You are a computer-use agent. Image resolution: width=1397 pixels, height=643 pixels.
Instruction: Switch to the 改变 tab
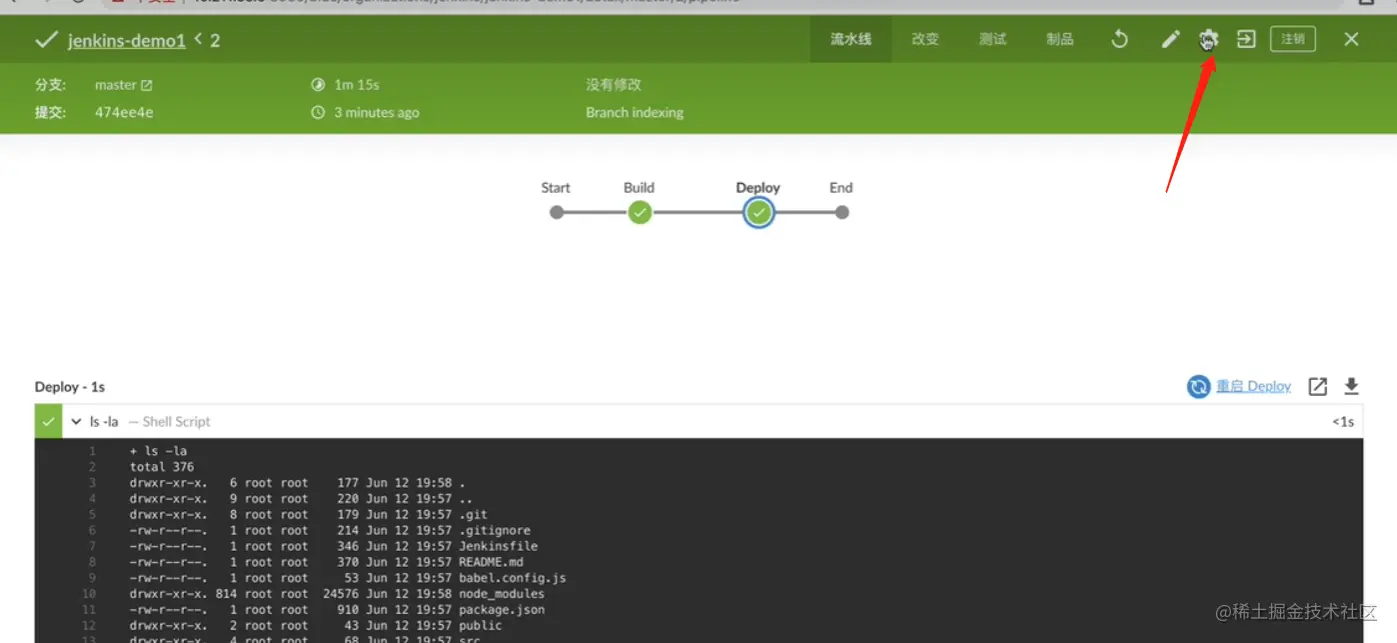[x=925, y=39]
